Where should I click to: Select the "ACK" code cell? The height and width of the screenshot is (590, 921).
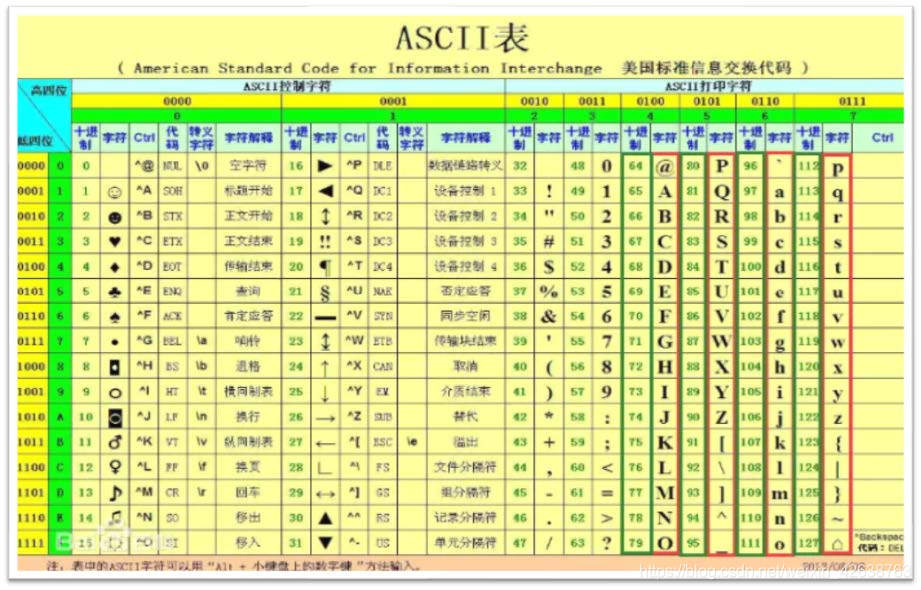pos(172,317)
